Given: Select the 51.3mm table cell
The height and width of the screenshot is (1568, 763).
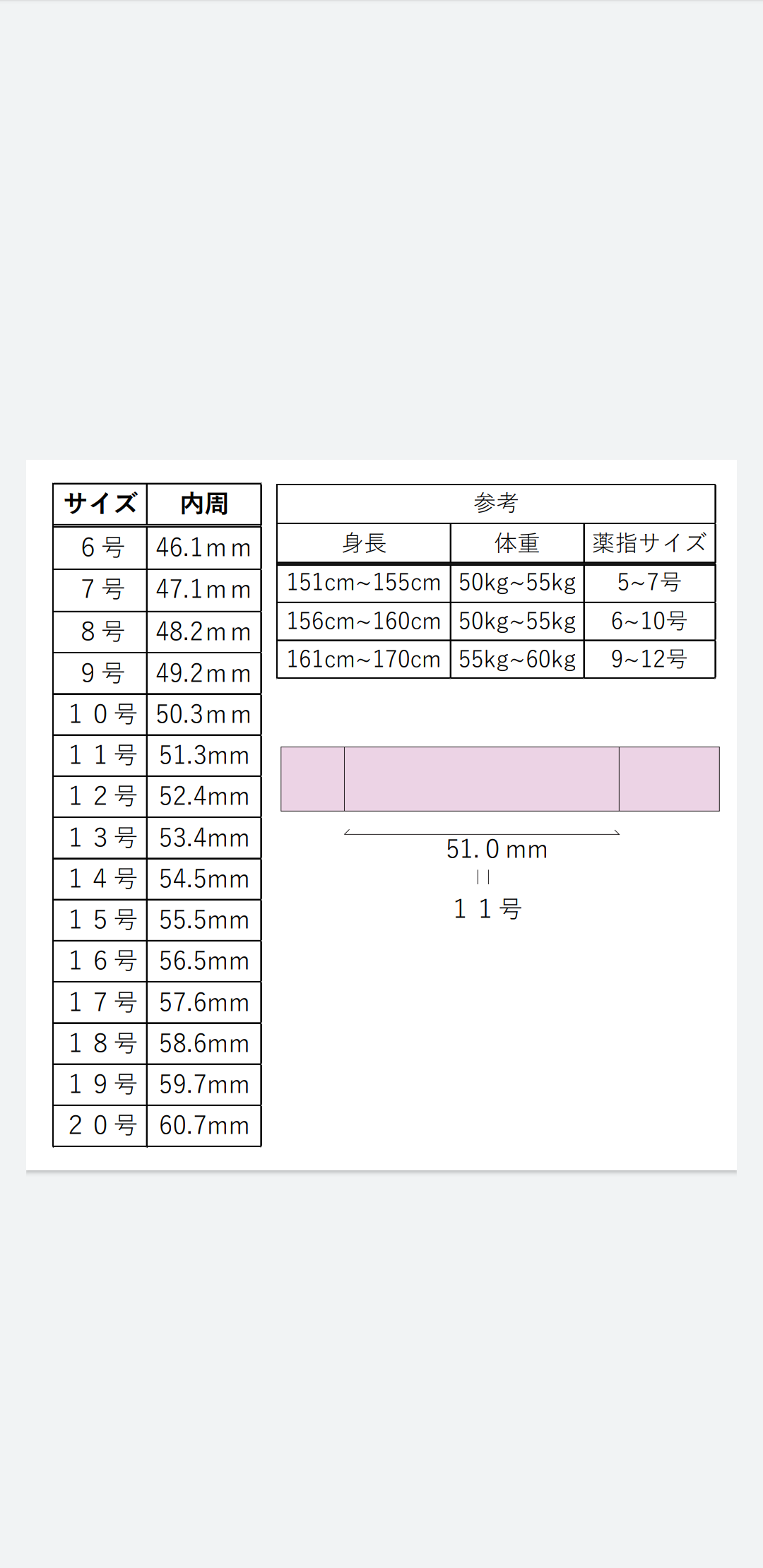Looking at the screenshot, I should 204,756.
